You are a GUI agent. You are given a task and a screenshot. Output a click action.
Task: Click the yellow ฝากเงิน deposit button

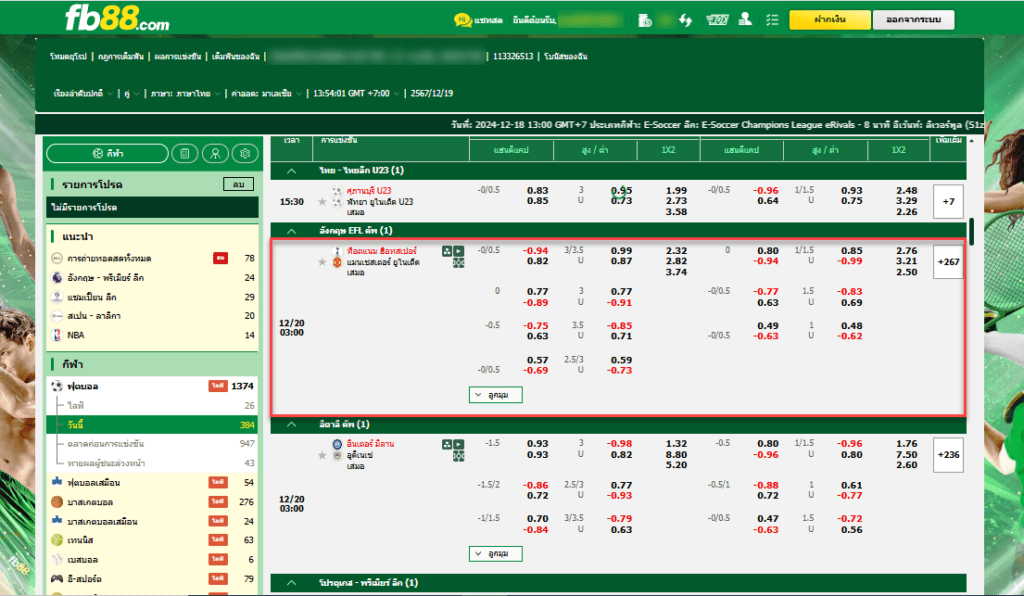[829, 20]
